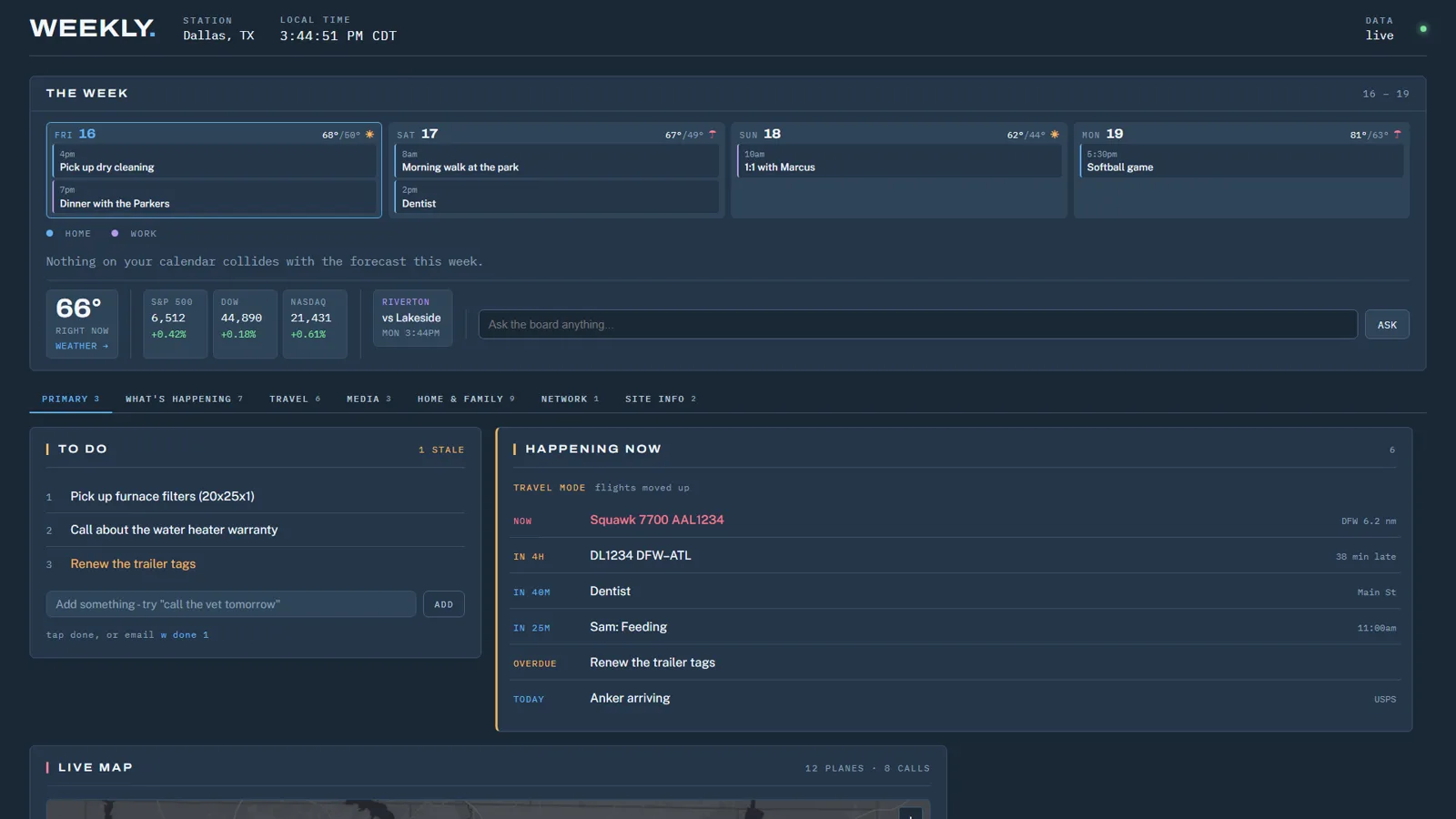This screenshot has width=1456, height=819.
Task: Open the 'Squawk 7700 AAL1234' alert
Action: point(955,521)
